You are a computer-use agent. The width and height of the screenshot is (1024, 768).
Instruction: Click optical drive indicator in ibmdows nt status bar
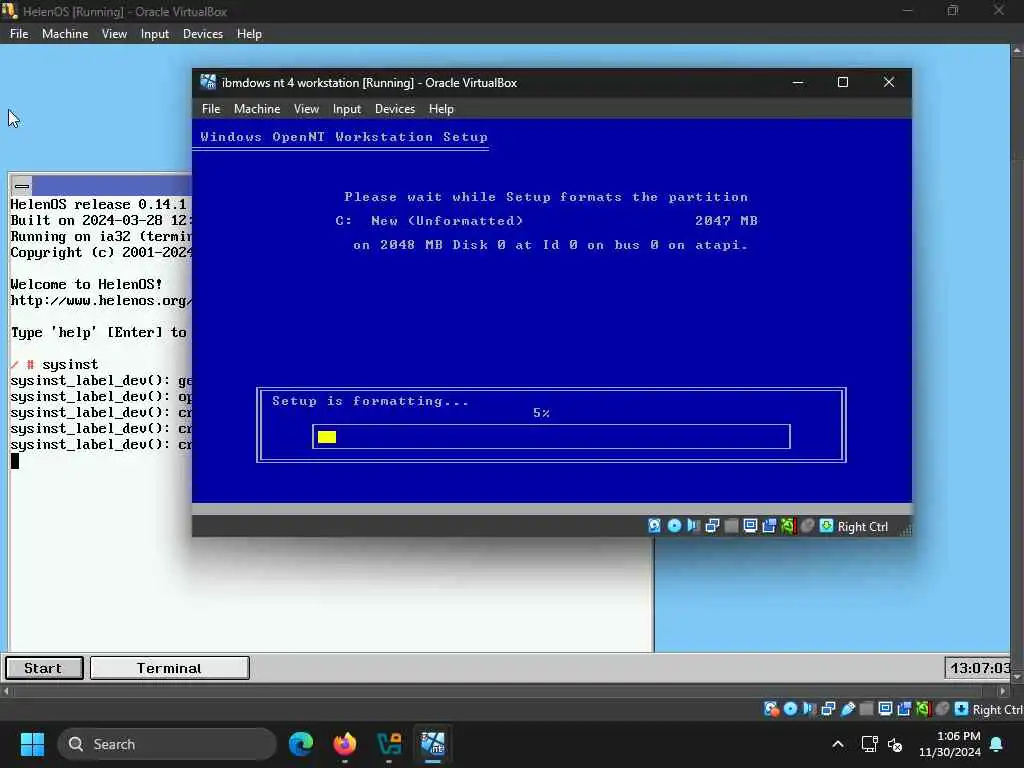pyautogui.click(x=674, y=526)
